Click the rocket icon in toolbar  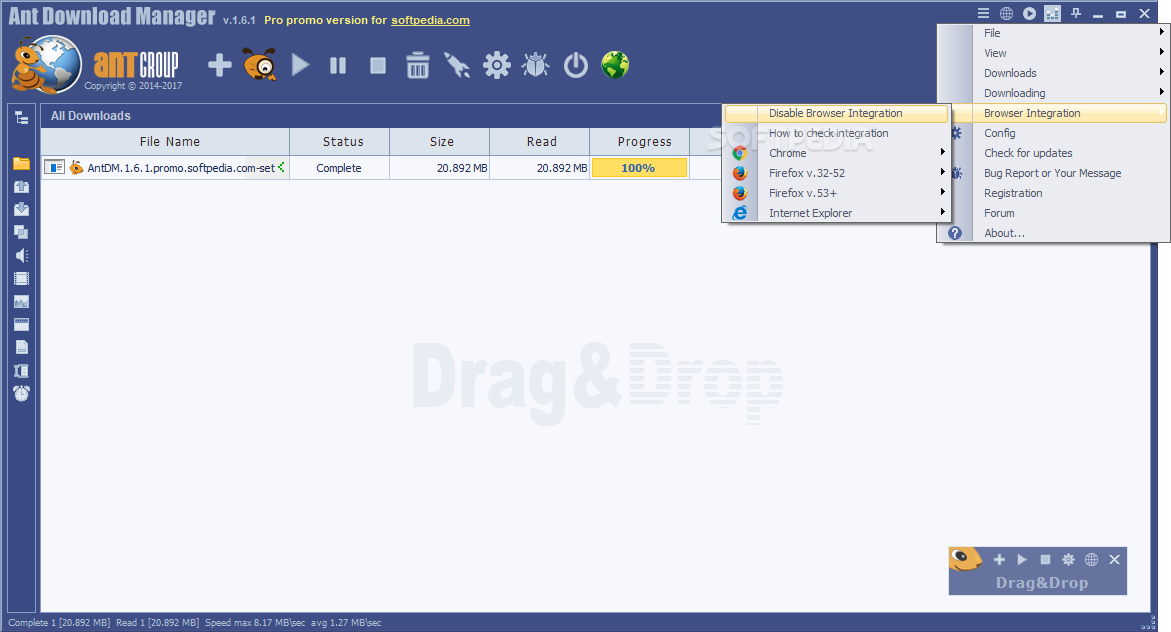coord(457,65)
